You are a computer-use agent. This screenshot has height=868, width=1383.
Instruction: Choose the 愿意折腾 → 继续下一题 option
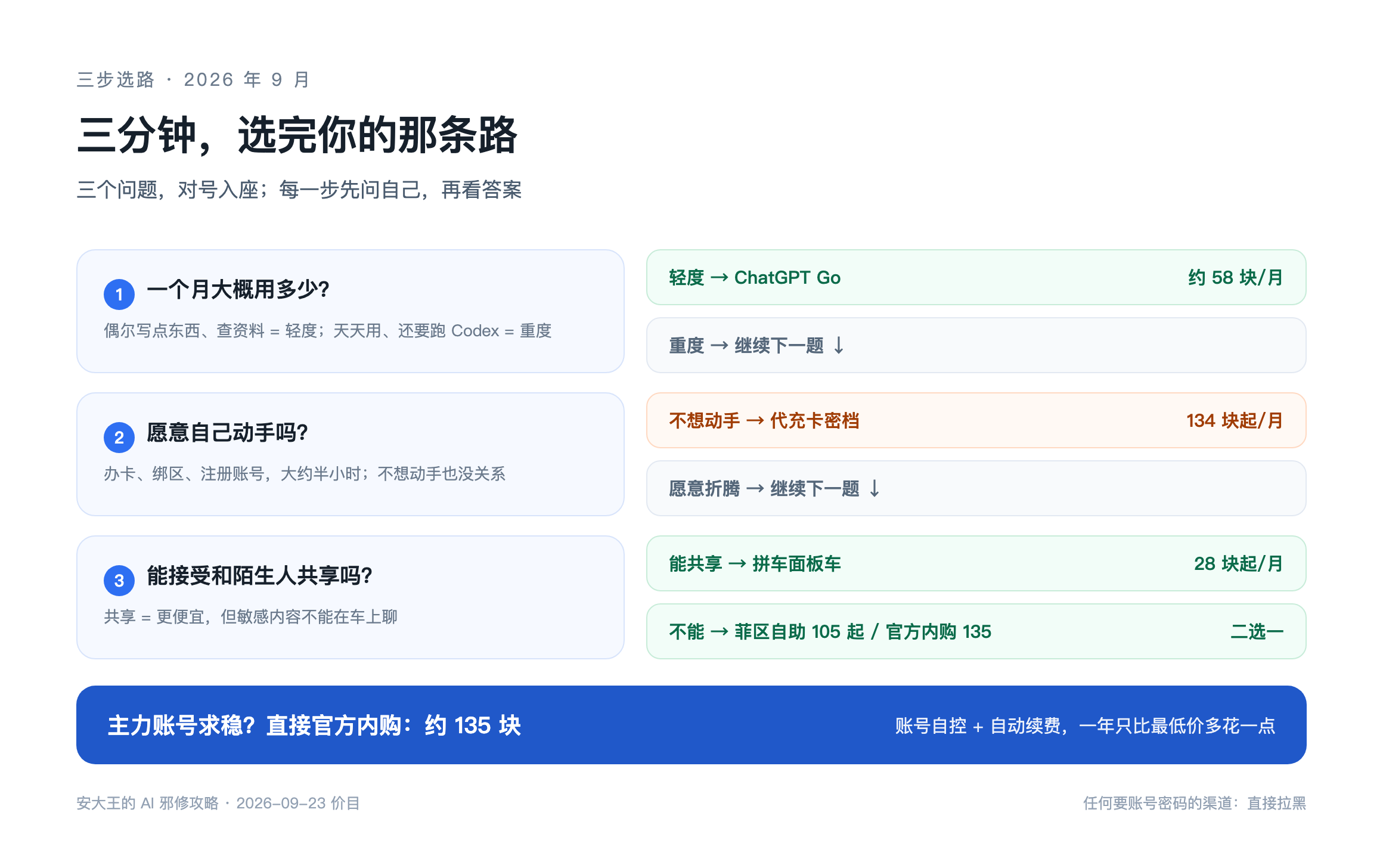point(976,488)
